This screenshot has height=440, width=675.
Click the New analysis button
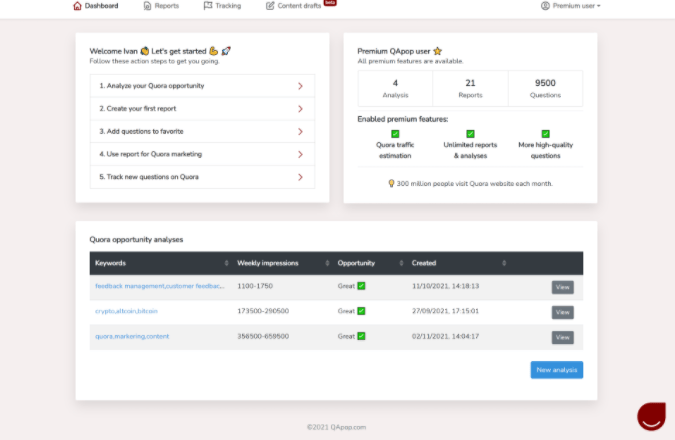click(x=556, y=370)
